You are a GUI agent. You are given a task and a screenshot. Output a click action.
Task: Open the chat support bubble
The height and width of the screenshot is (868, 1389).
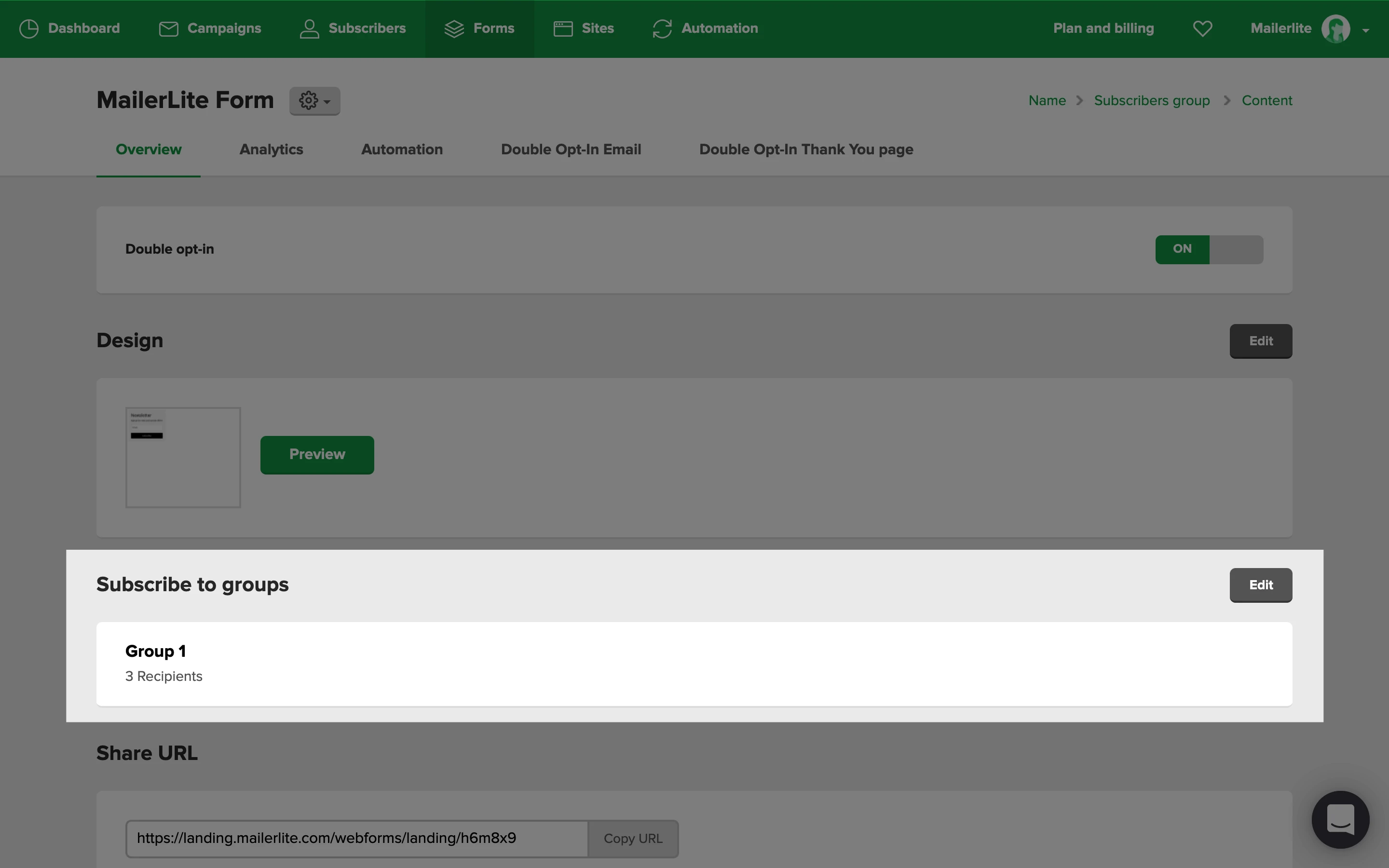click(1340, 819)
